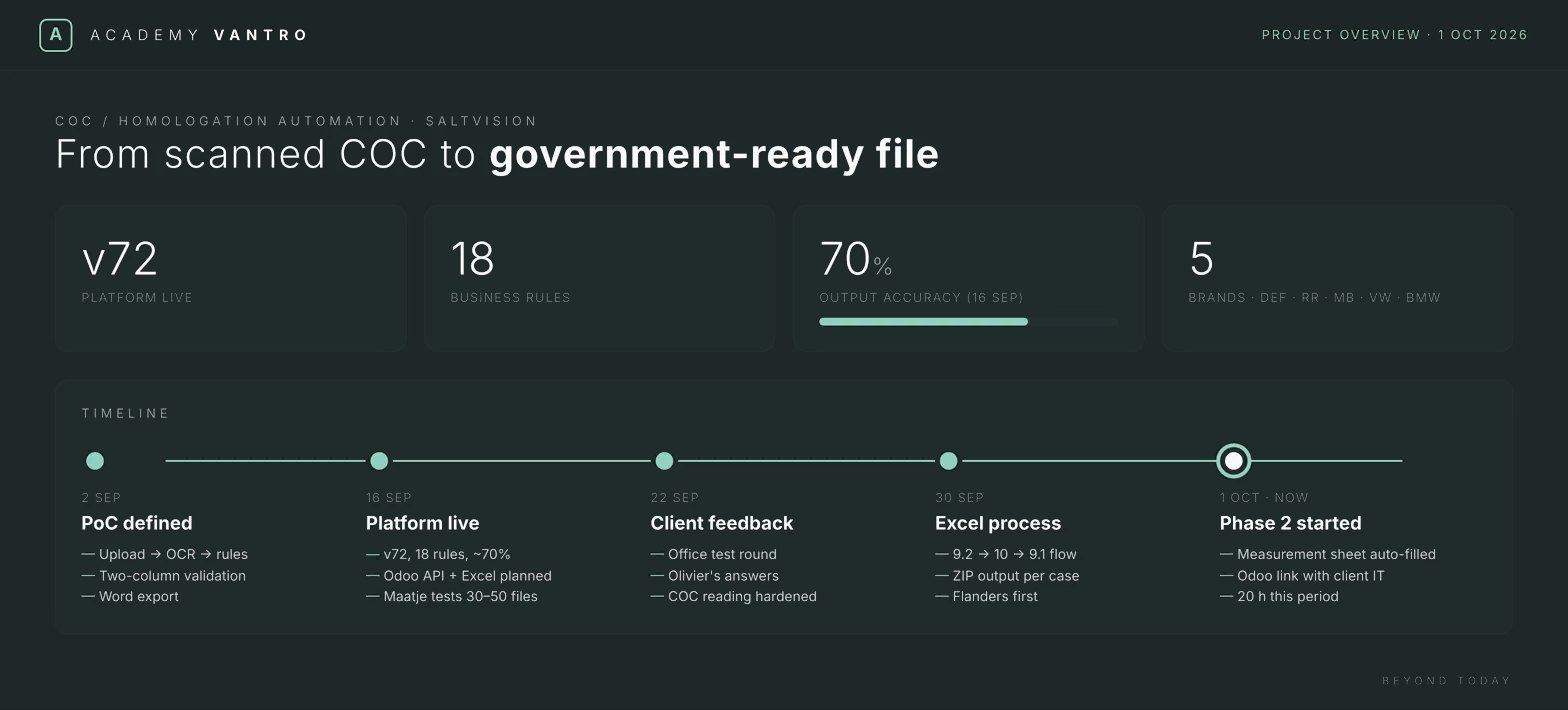This screenshot has width=1568, height=710.
Task: Select the 30 Sep timeline dot
Action: pos(948,461)
